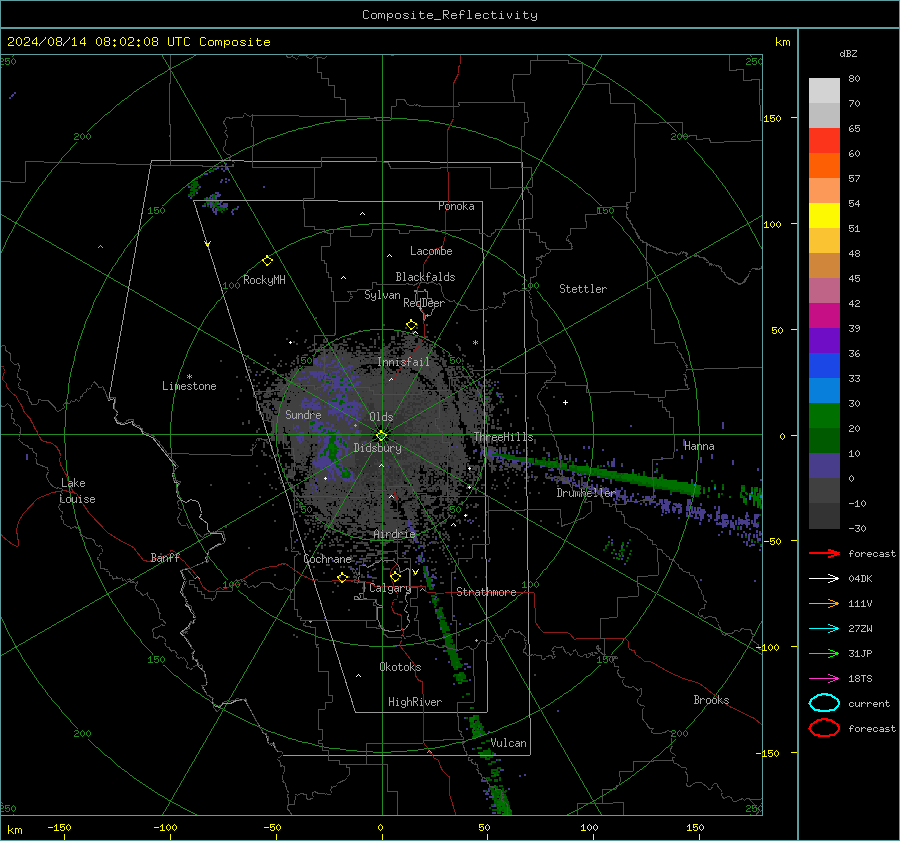Click the 65 dBZ red color swatch

point(824,141)
